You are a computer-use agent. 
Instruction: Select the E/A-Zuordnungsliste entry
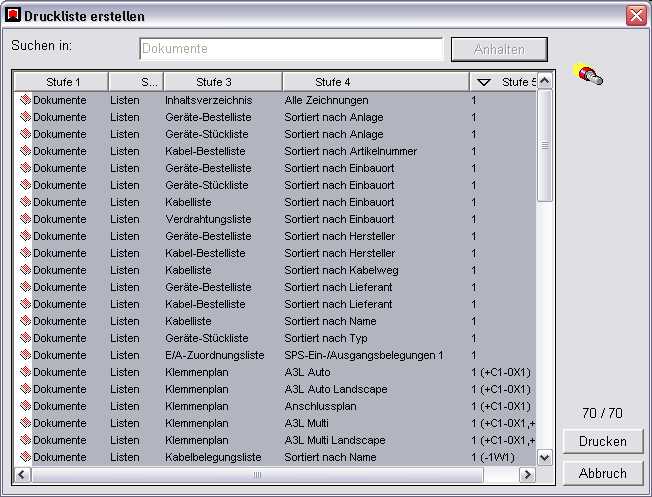(215, 355)
